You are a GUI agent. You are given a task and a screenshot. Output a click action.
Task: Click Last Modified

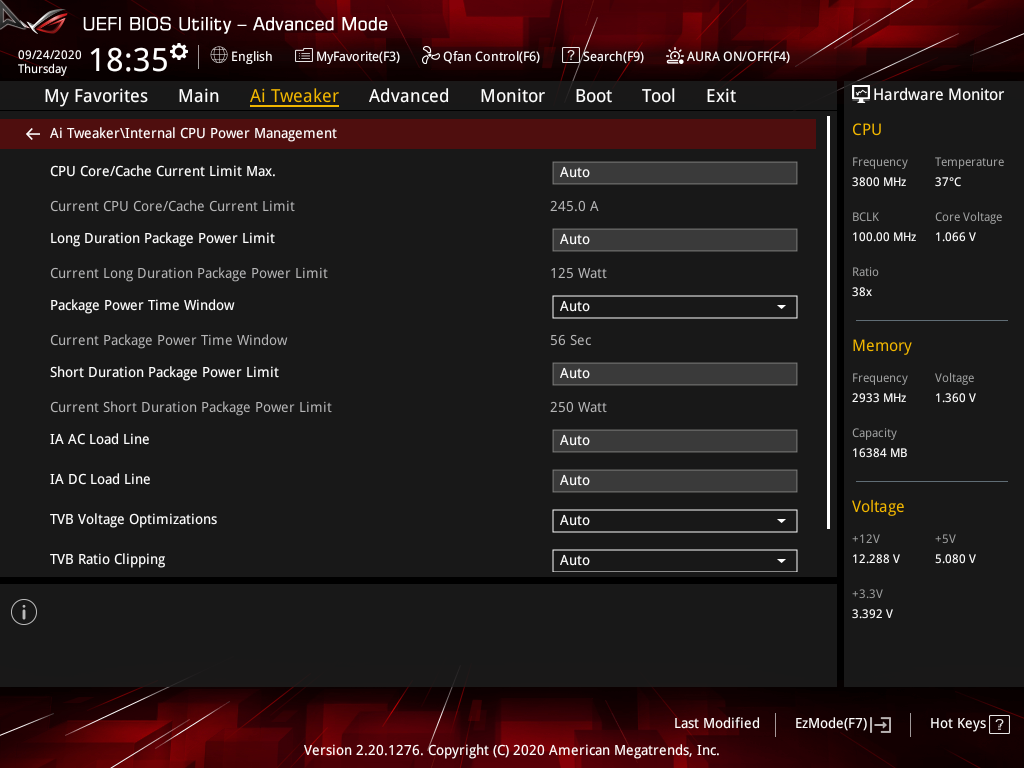716,724
